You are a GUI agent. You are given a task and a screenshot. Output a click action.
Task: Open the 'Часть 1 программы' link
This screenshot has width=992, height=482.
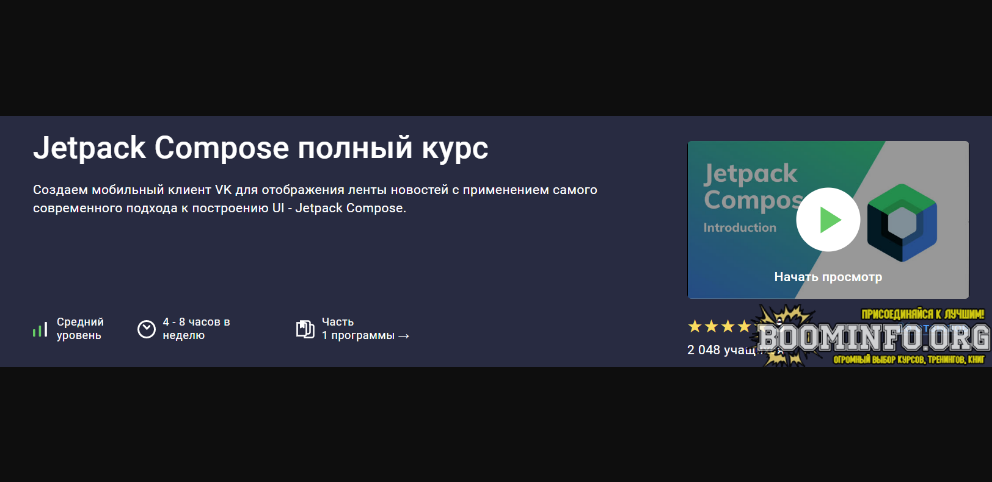click(x=365, y=329)
